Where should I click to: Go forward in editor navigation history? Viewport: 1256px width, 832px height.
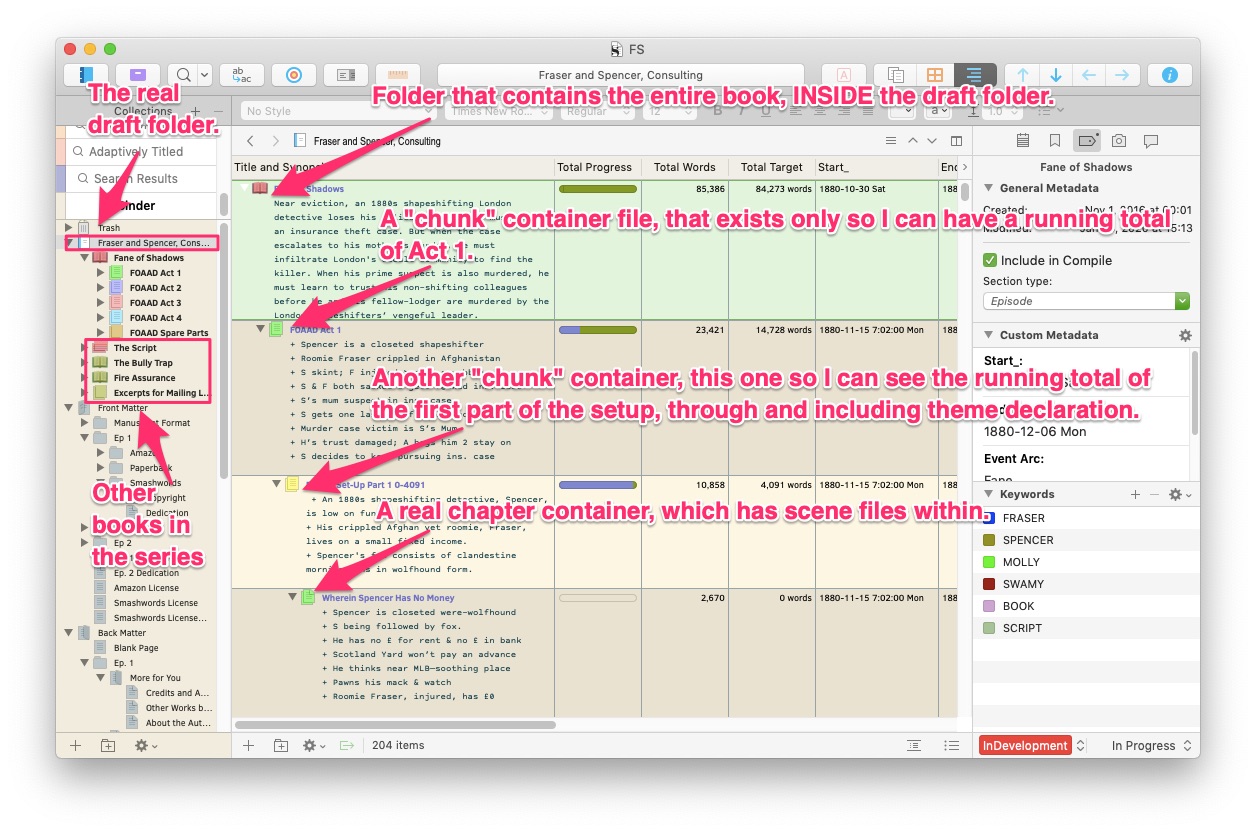[x=275, y=141]
